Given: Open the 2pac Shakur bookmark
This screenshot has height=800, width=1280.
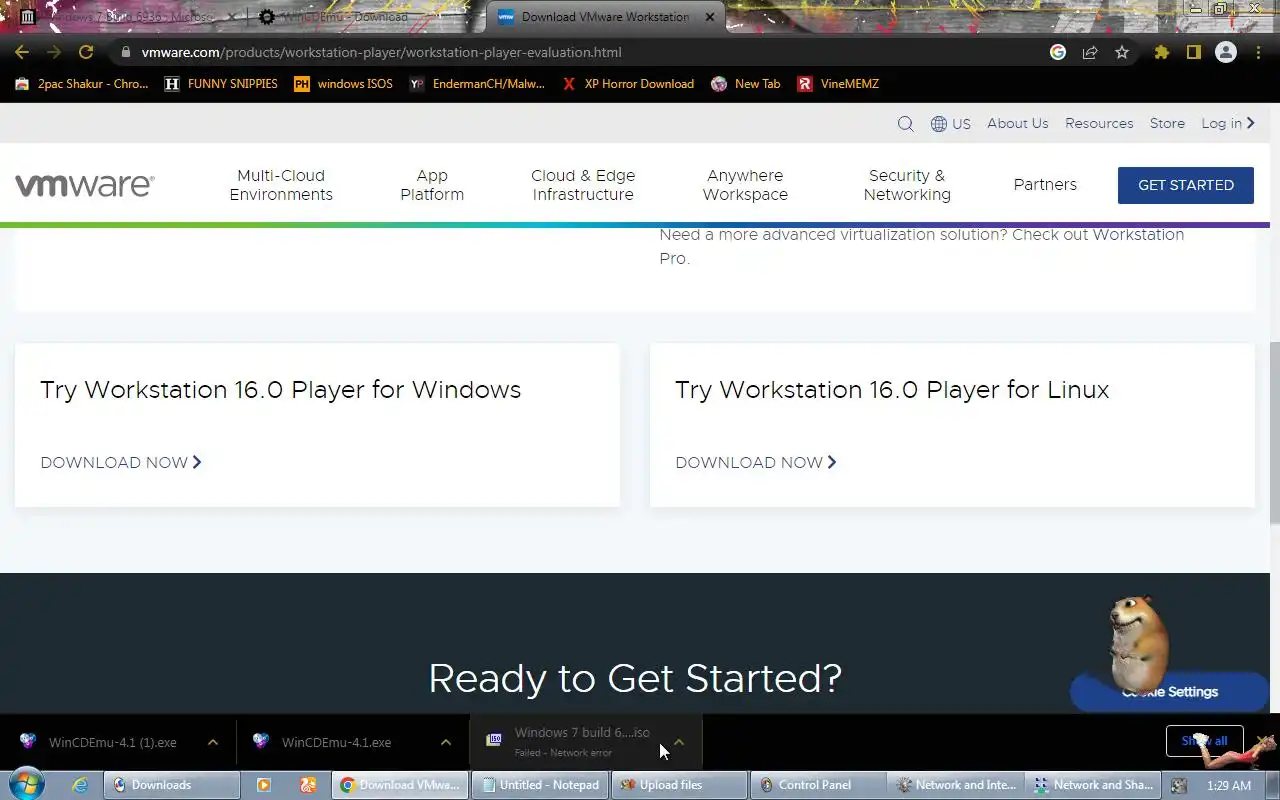Looking at the screenshot, I should click(x=82, y=84).
